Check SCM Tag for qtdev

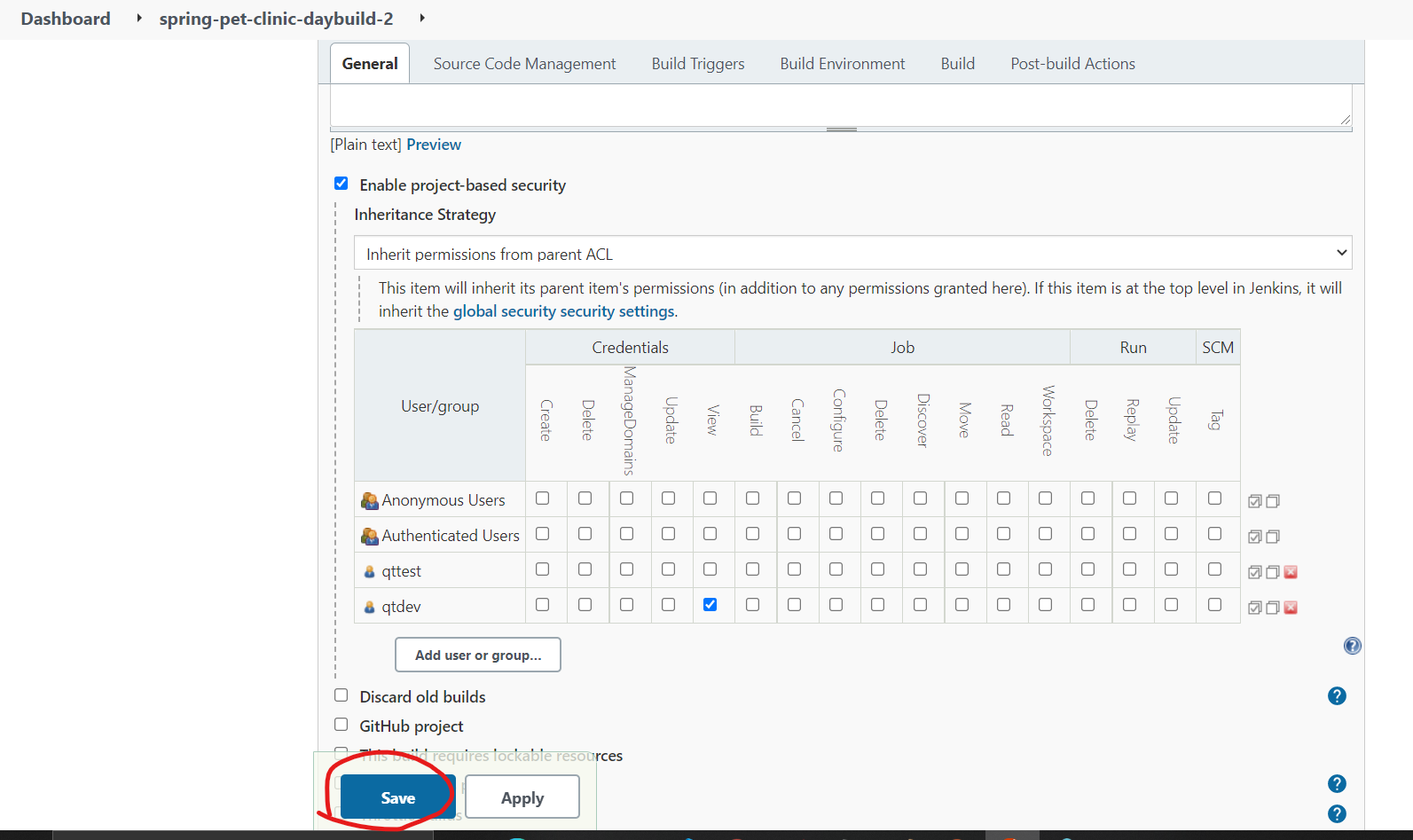tap(1214, 605)
